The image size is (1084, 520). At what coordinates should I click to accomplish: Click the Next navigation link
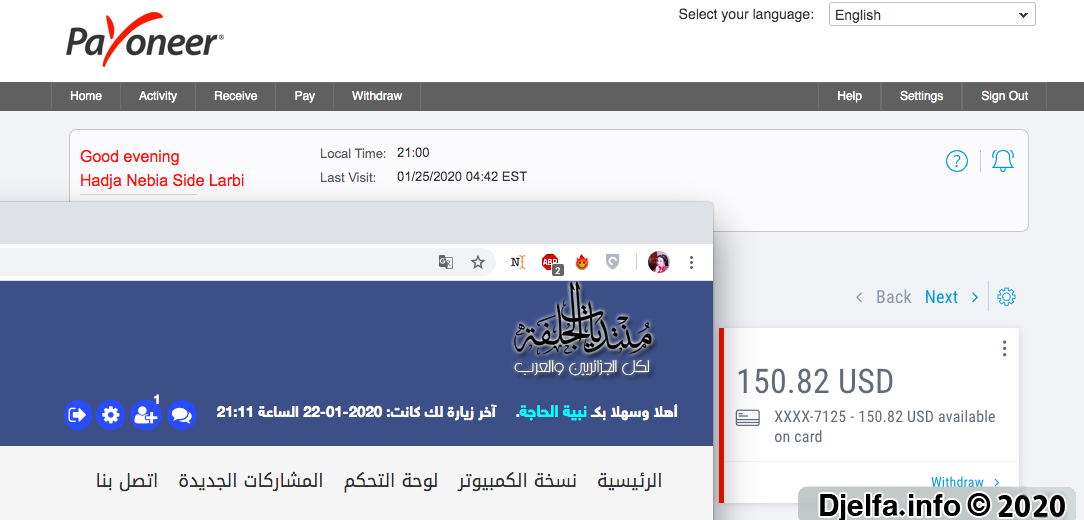(952, 297)
